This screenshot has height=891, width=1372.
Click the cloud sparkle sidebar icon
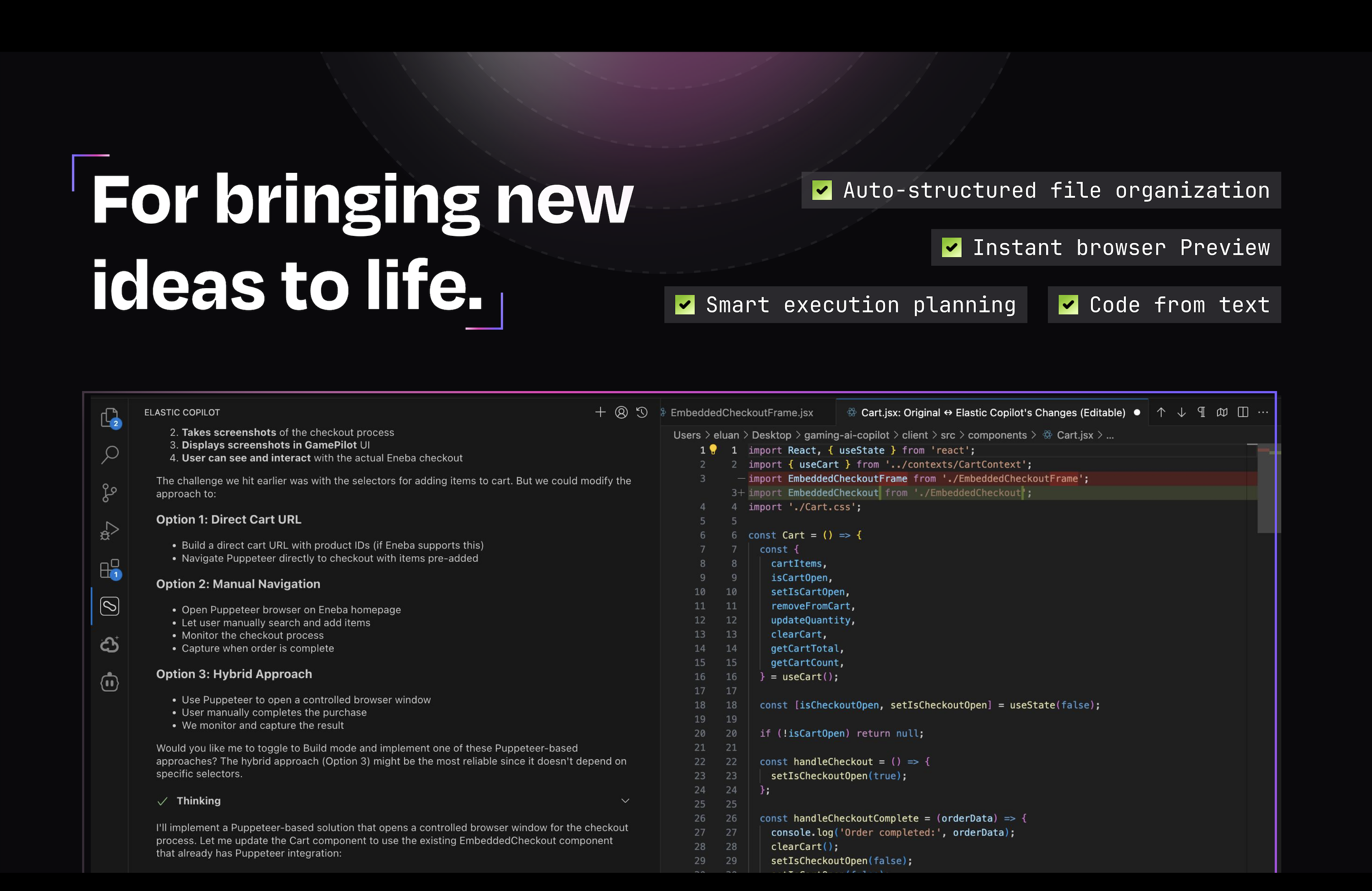(x=109, y=644)
